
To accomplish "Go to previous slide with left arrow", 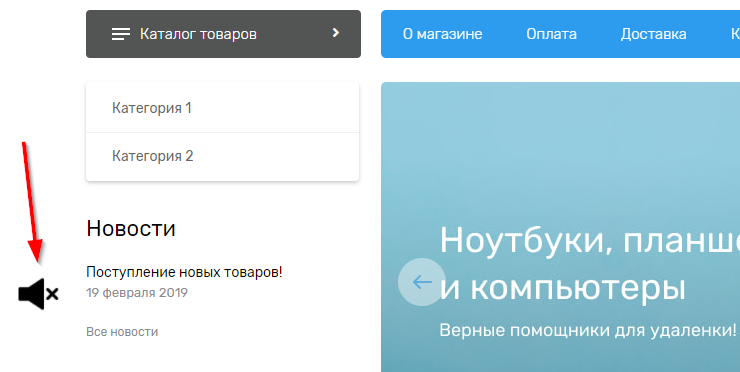I will coord(421,282).
